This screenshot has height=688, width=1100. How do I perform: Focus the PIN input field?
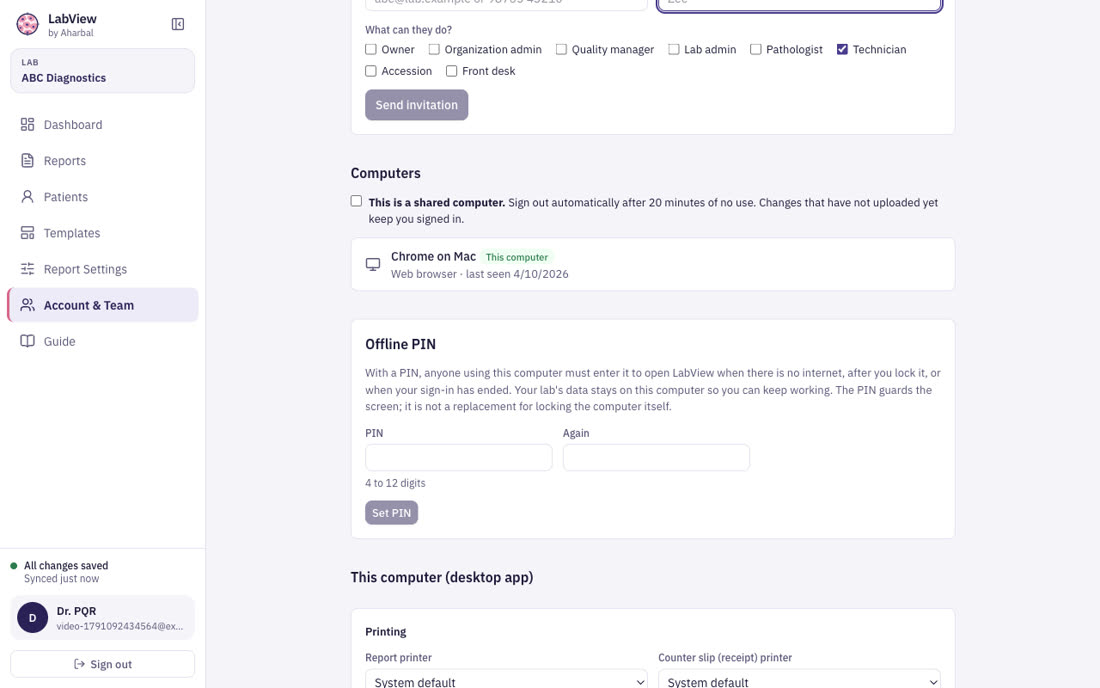(x=459, y=457)
